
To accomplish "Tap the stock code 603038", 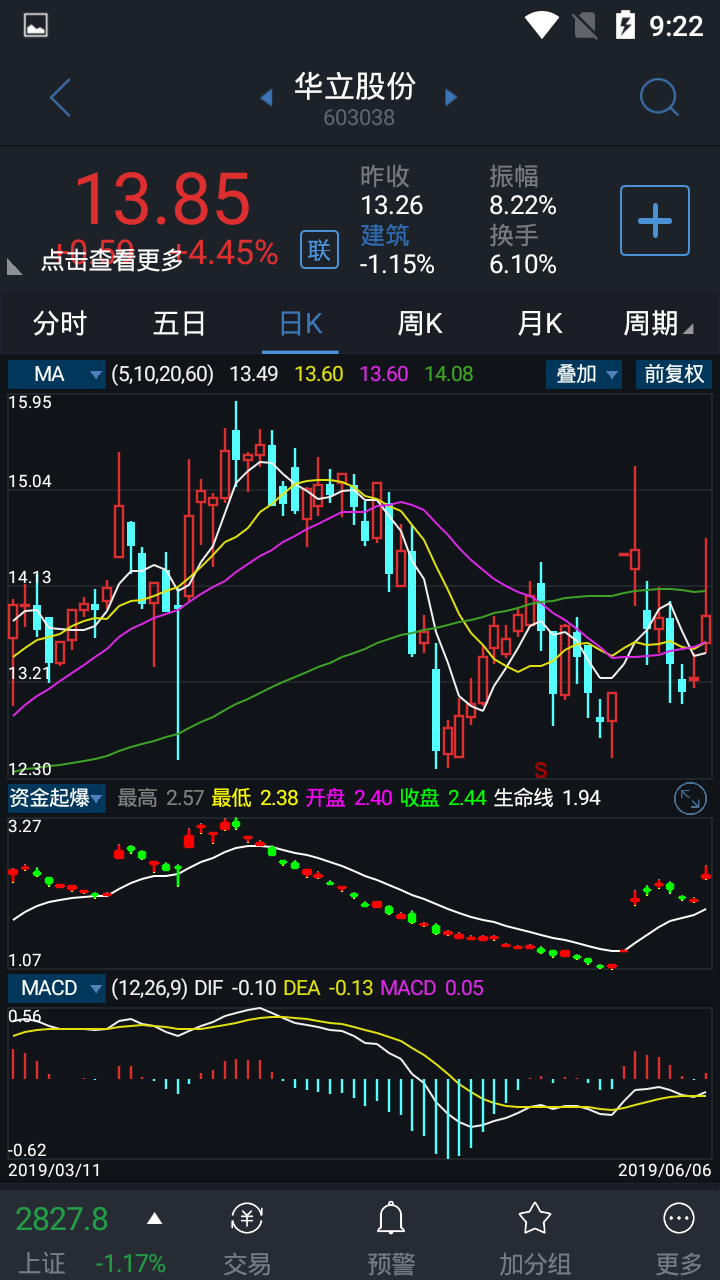I will click(359, 118).
